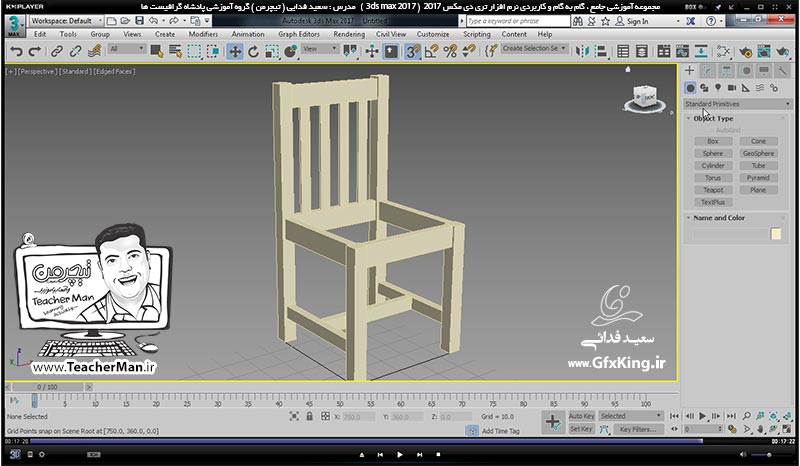Open the Curve Editor icon
This screenshot has height=466, width=800.
(682, 51)
